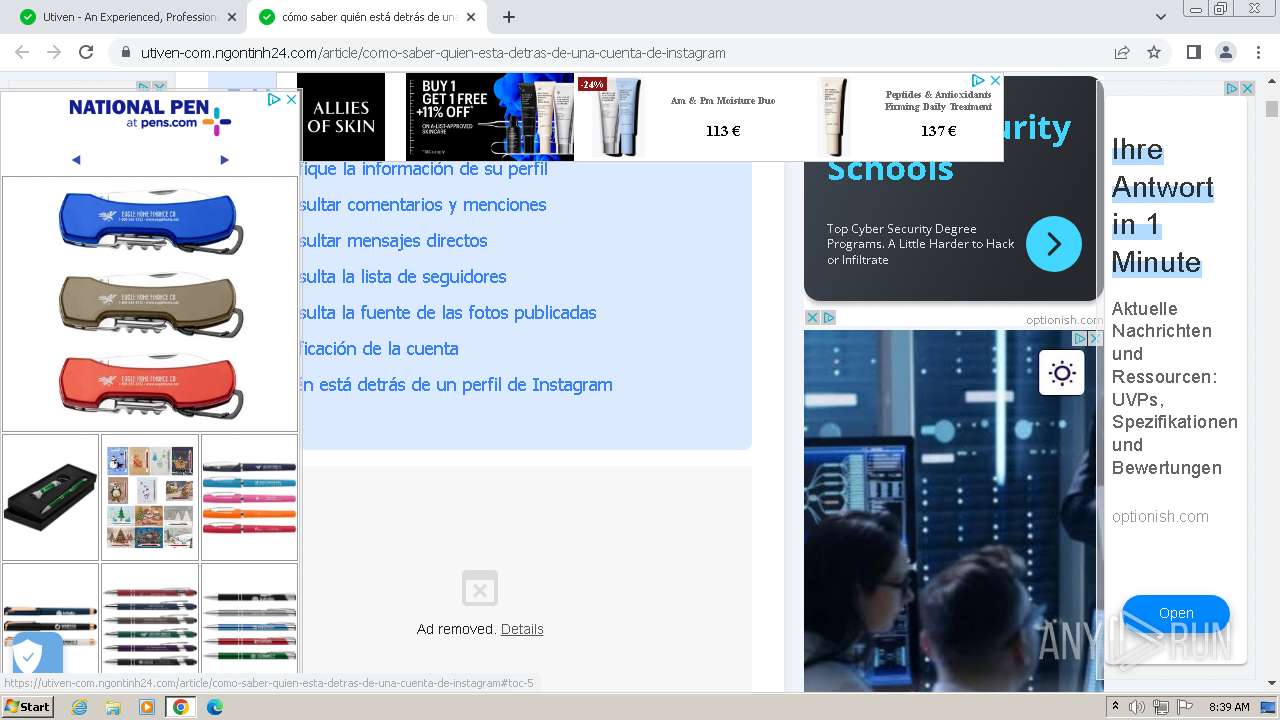Open the National Pen logo link
This screenshot has width=1280, height=720.
tap(150, 116)
